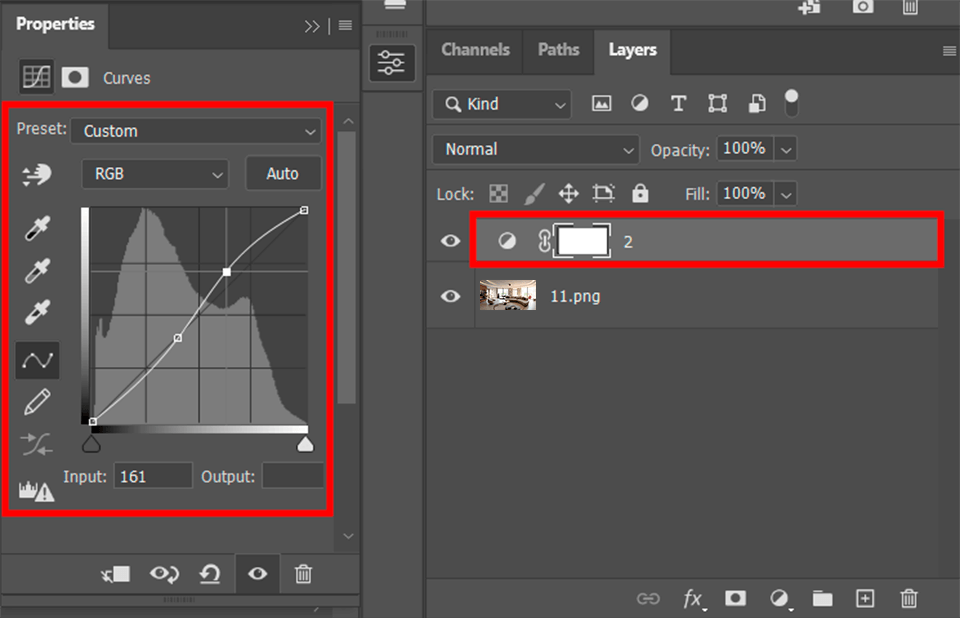
Task: Activate the on-image targeted adjustment hand tool
Action: coord(37,175)
